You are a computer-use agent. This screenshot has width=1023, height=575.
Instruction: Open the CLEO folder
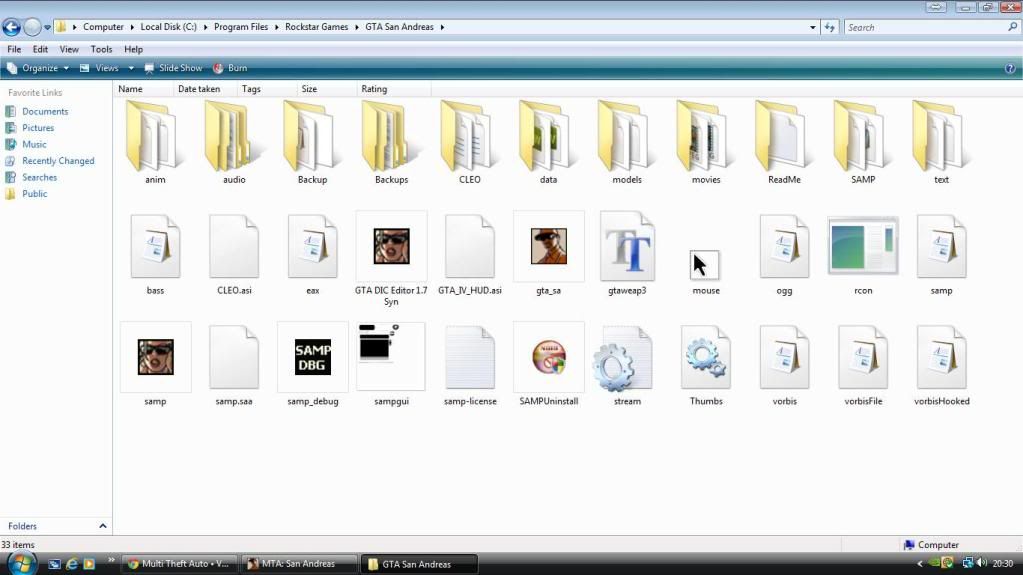point(470,142)
